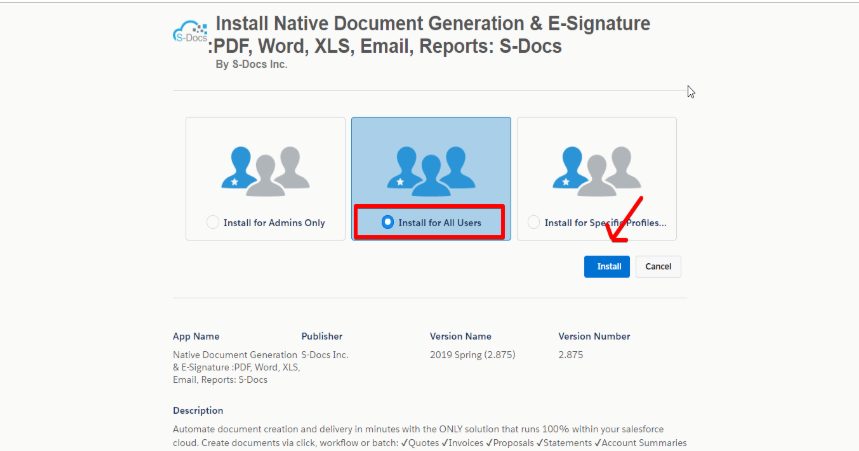
Task: Click the publisher value S-Docs Inc.
Action: tap(325, 355)
